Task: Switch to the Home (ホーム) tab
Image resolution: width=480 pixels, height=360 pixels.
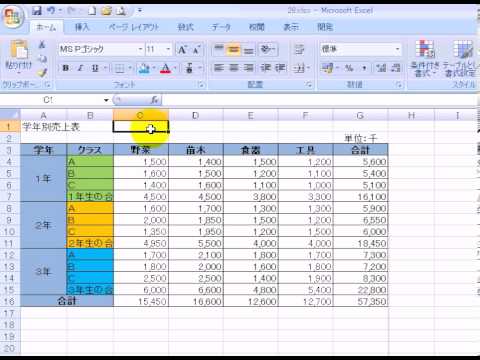Action: 46,27
